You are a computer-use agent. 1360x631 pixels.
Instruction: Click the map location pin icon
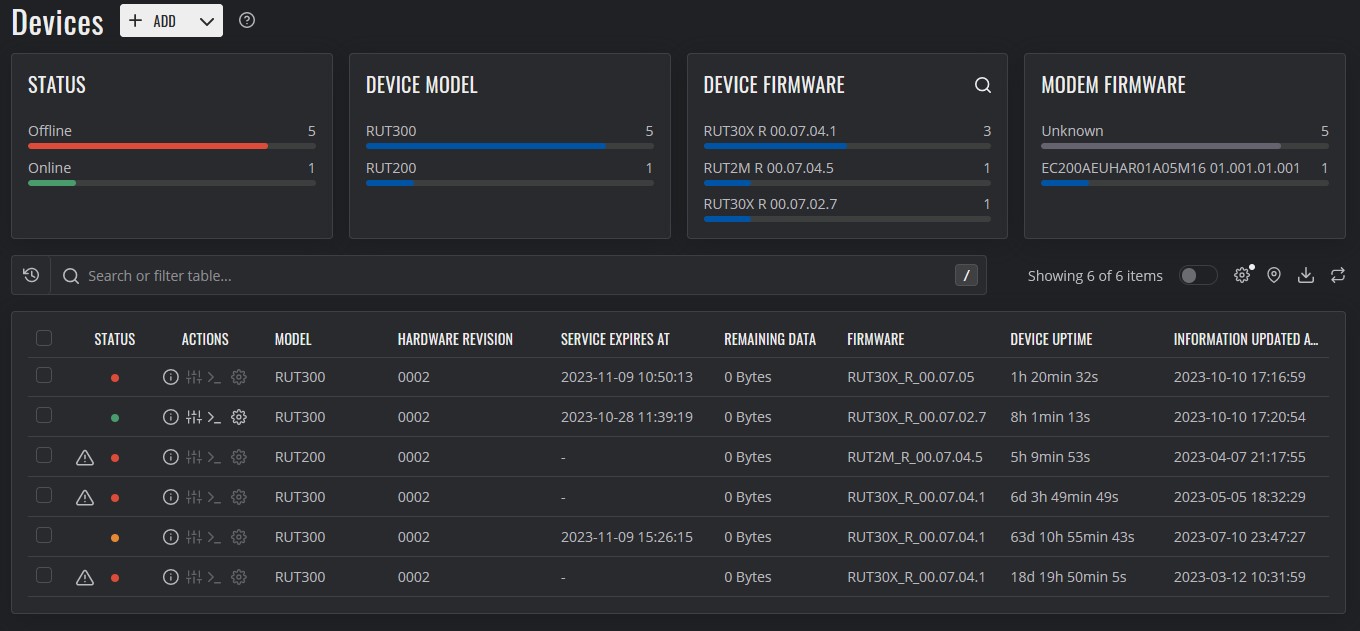[1274, 275]
